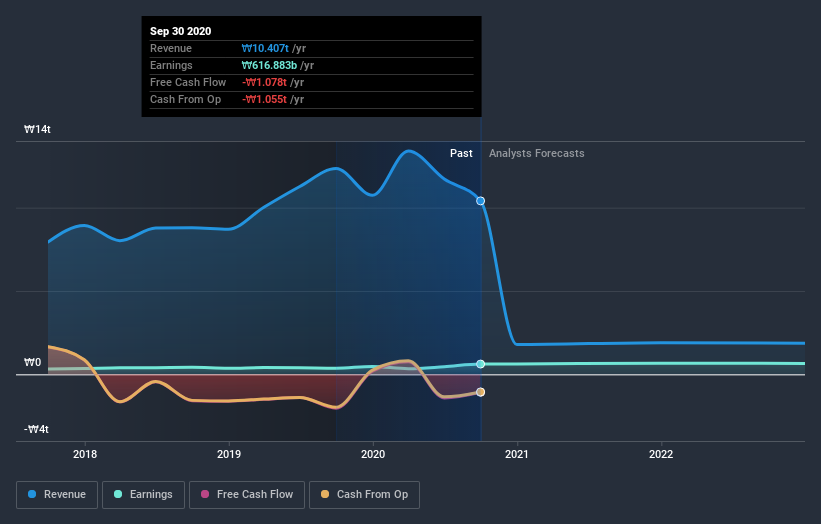Click the ₩10.407t revenue value in tooltip
The image size is (821, 524).
[x=265, y=48]
